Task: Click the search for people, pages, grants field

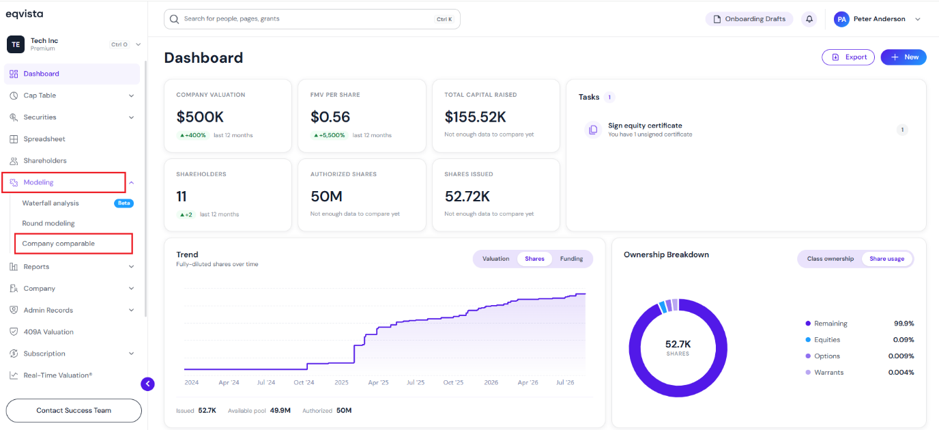Action: [312, 19]
